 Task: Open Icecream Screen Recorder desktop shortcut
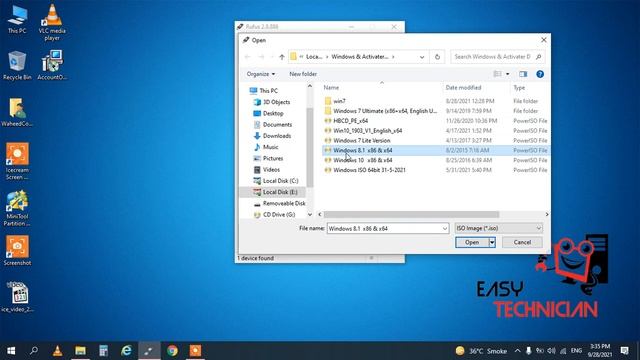pyautogui.click(x=17, y=161)
